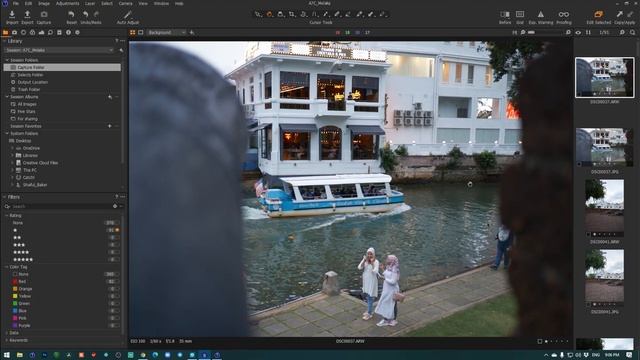Expand the Date filter group
640x360 pixels.
point(7,333)
